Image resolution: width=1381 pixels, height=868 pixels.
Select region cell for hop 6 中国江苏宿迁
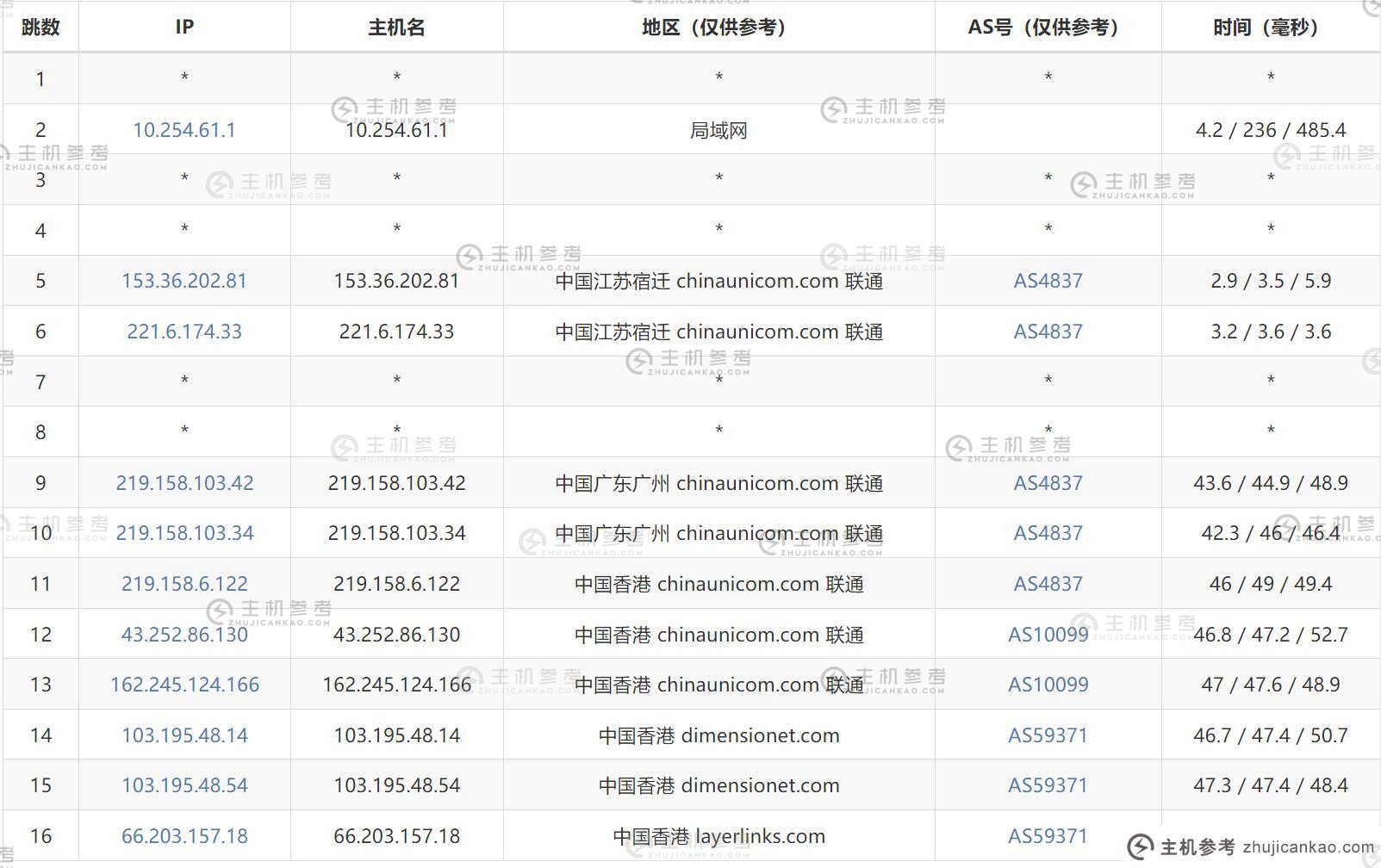718,332
